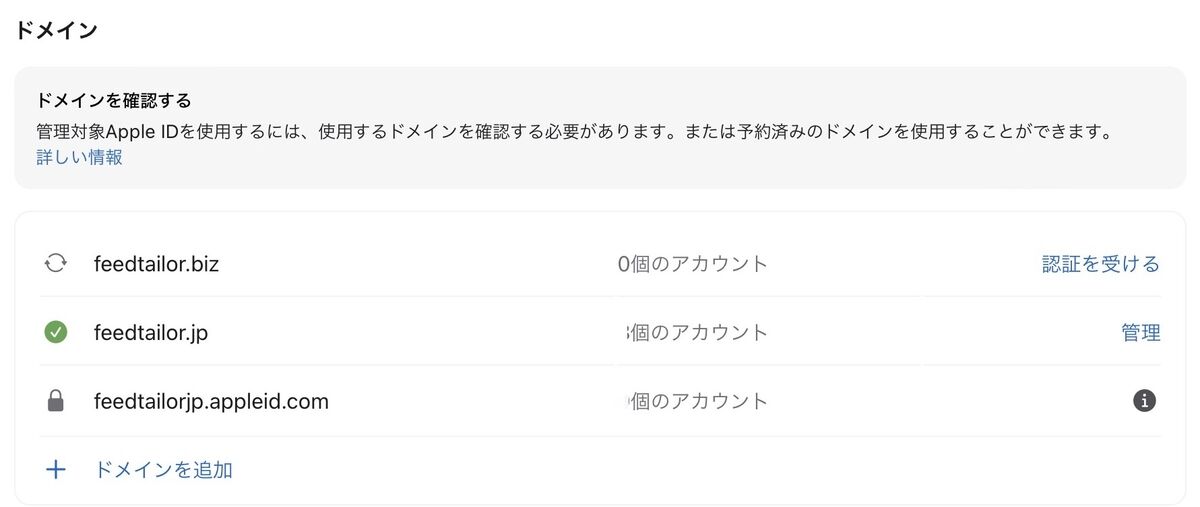Click the ドメイン page heading
Screen dimensions: 1200x507
tap(56, 29)
